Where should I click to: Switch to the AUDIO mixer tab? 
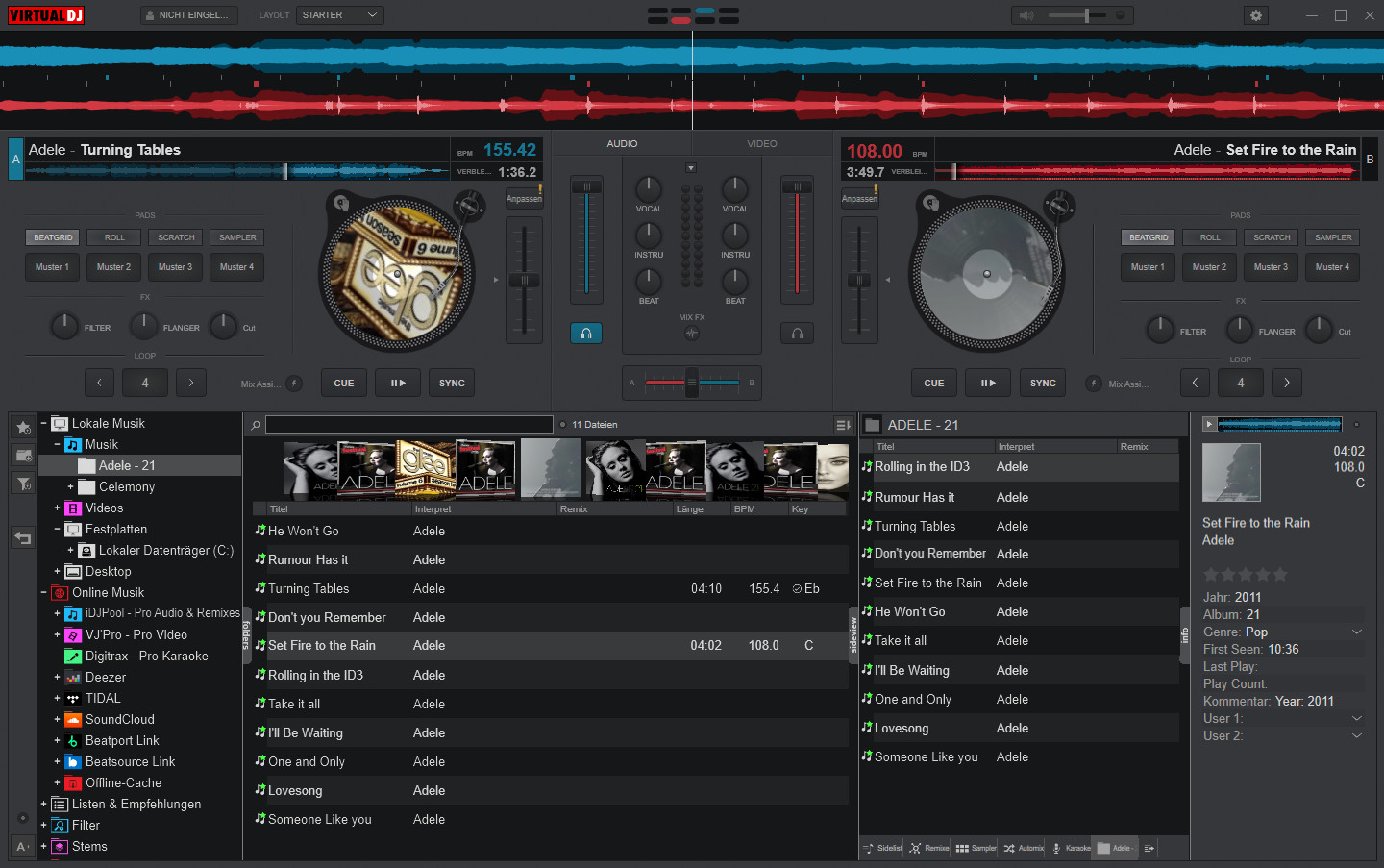(x=622, y=143)
